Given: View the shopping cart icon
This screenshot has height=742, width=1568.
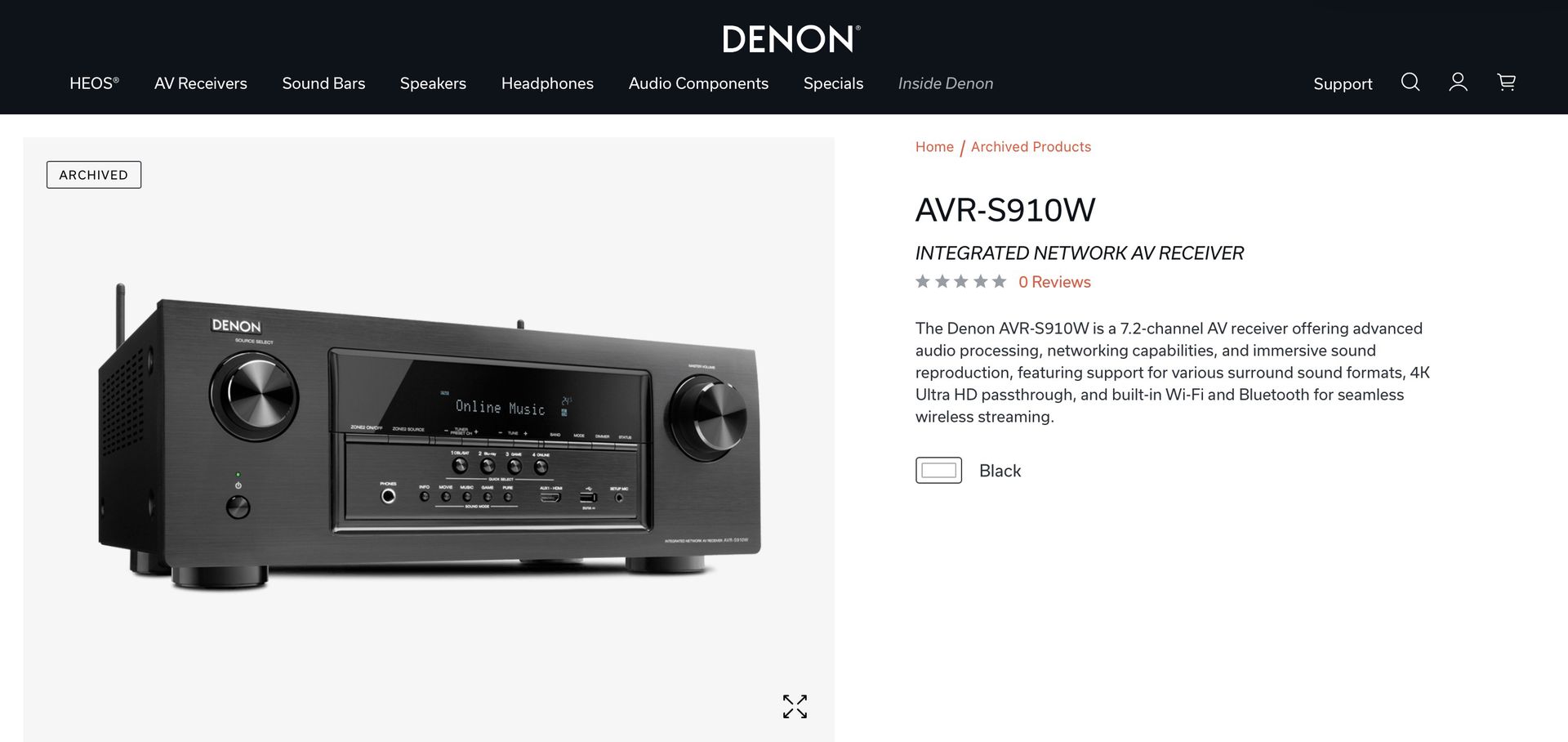Looking at the screenshot, I should point(1506,82).
